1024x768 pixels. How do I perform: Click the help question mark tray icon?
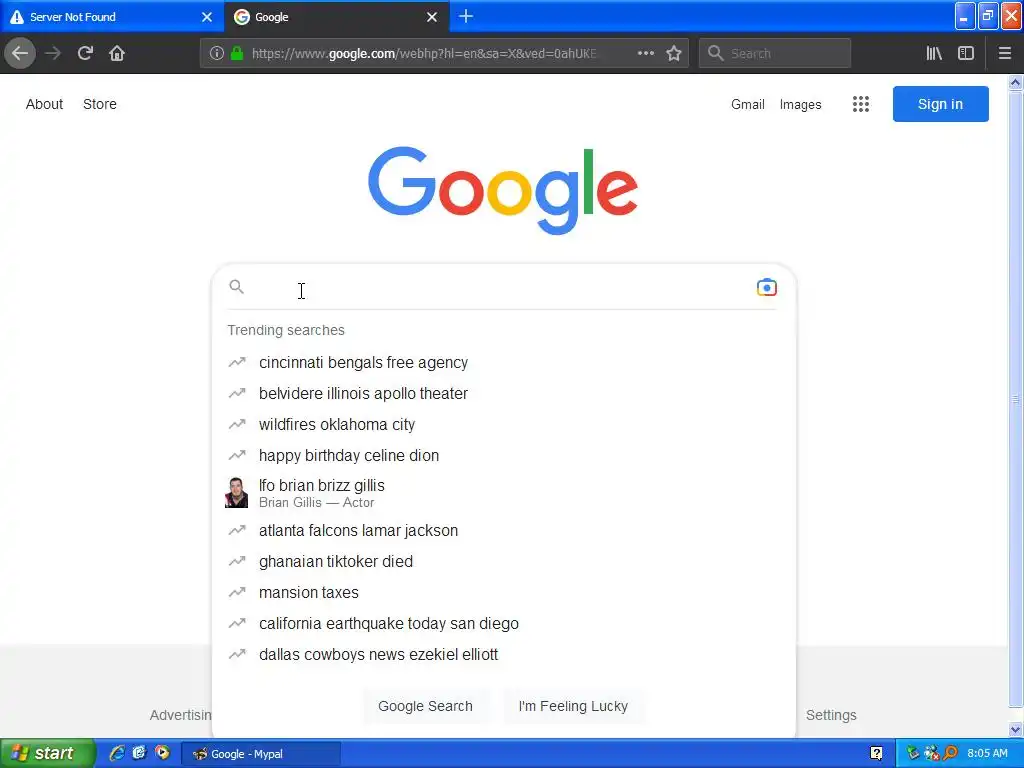pyautogui.click(x=876, y=754)
